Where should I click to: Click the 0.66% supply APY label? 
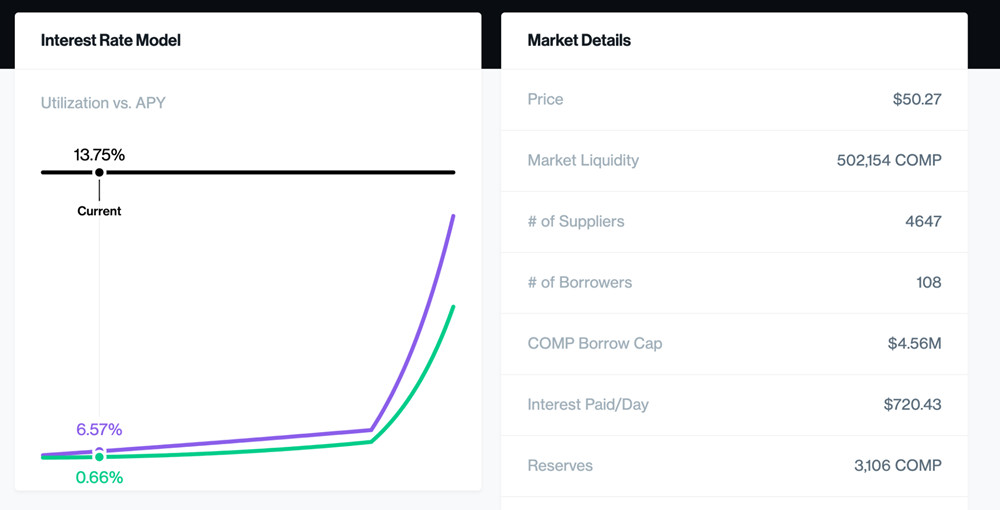coord(99,478)
